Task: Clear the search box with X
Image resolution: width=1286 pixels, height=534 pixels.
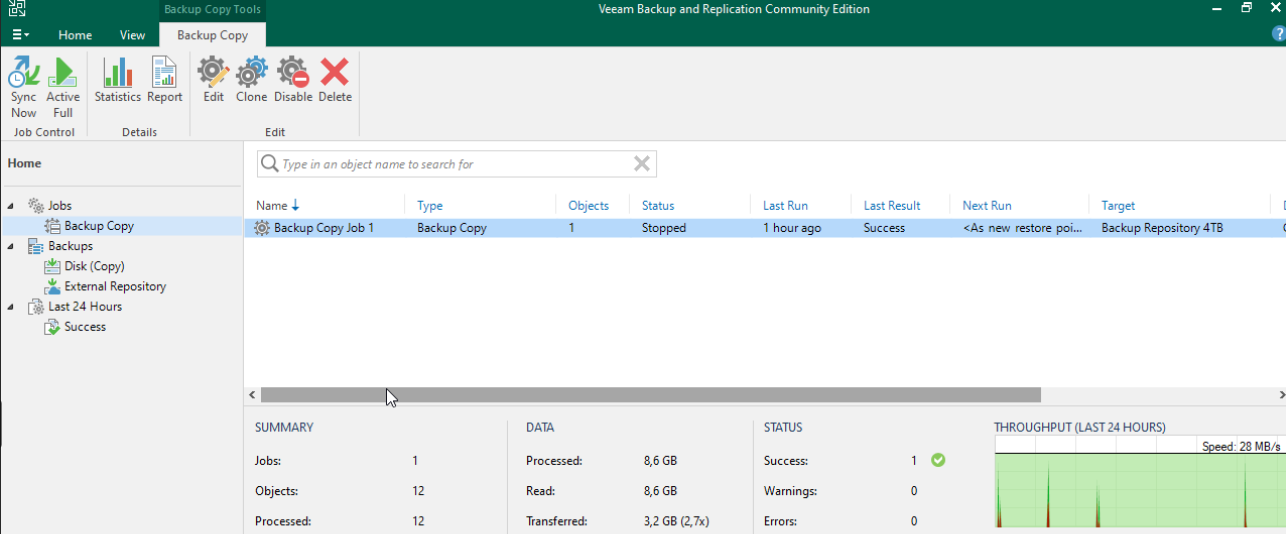Action: (642, 164)
